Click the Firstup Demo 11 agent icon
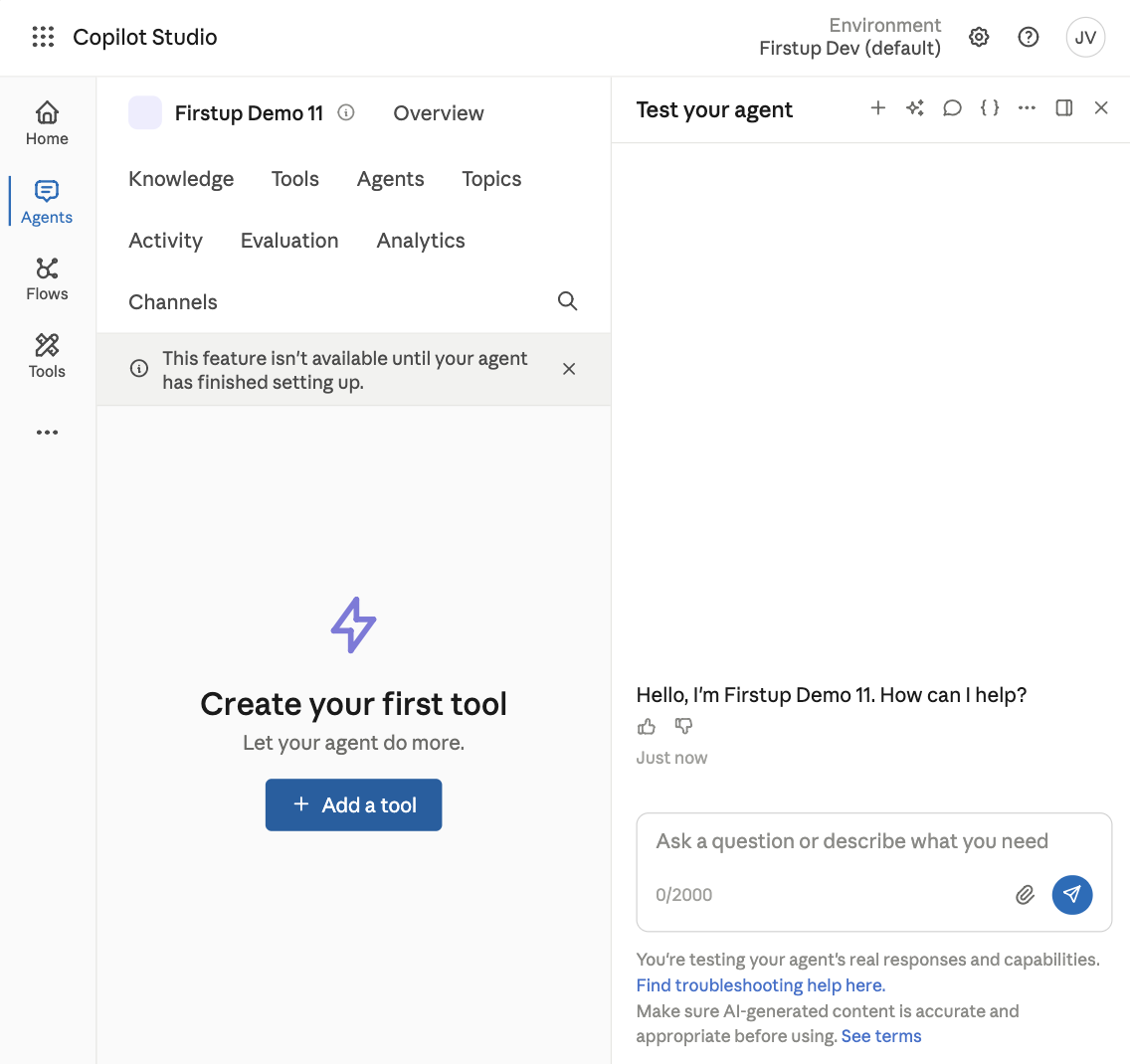The height and width of the screenshot is (1064, 1130). [145, 113]
